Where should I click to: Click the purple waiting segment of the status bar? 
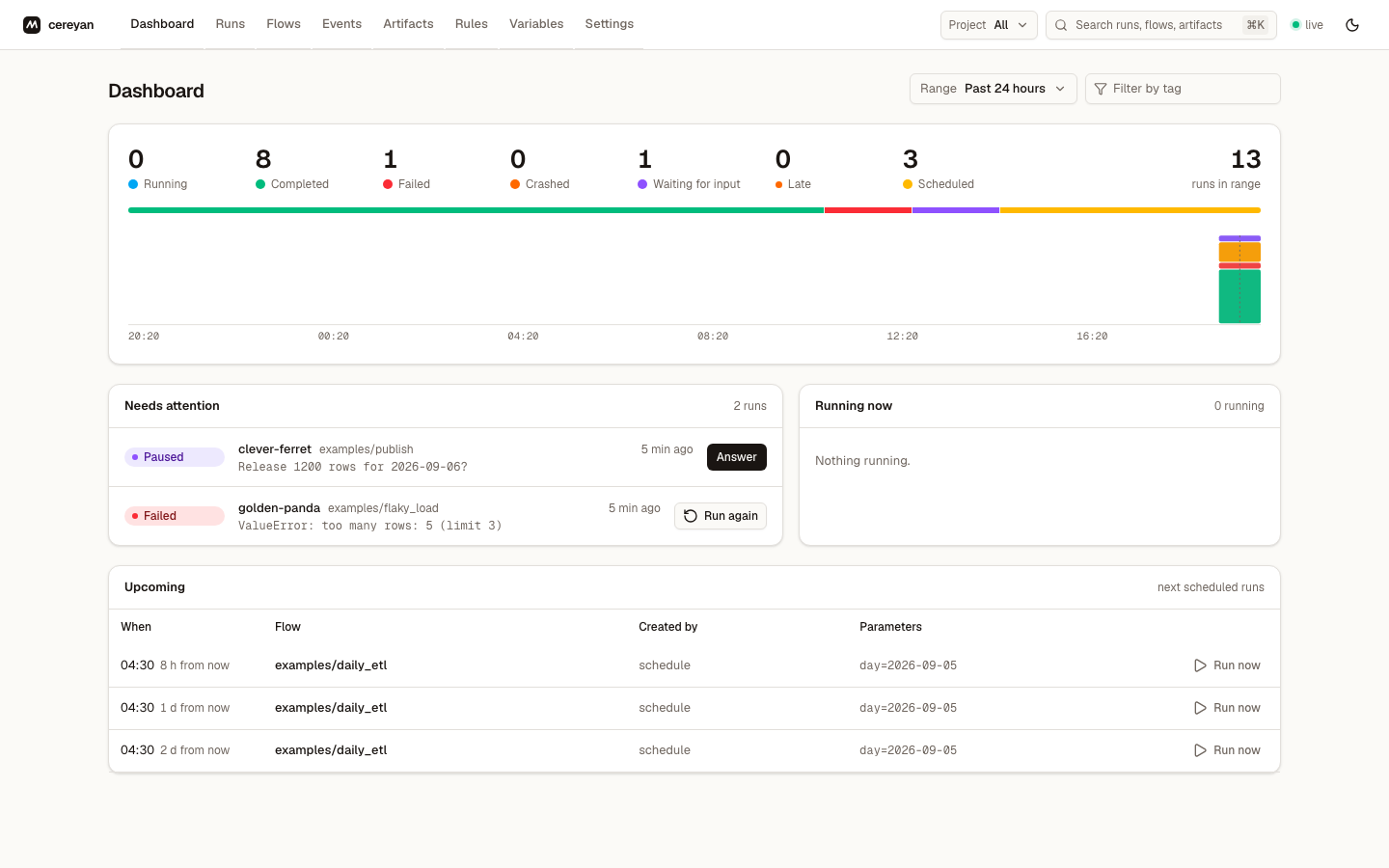coord(956,210)
